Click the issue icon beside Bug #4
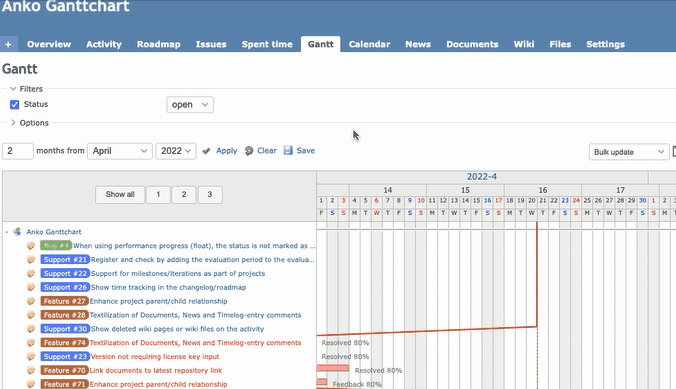The image size is (676, 389). pos(31,246)
